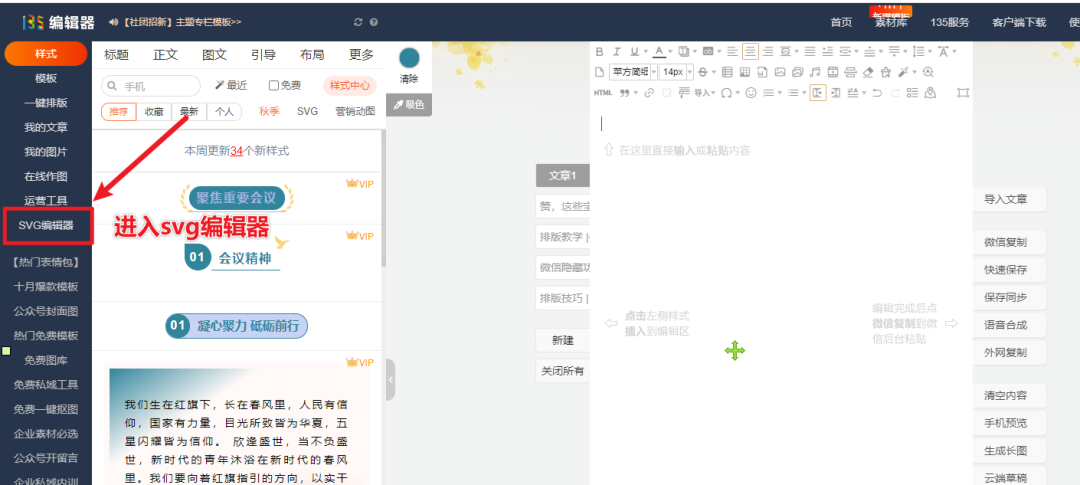Switch to the 引导 style tab
This screenshot has width=1080, height=485.
(263, 55)
